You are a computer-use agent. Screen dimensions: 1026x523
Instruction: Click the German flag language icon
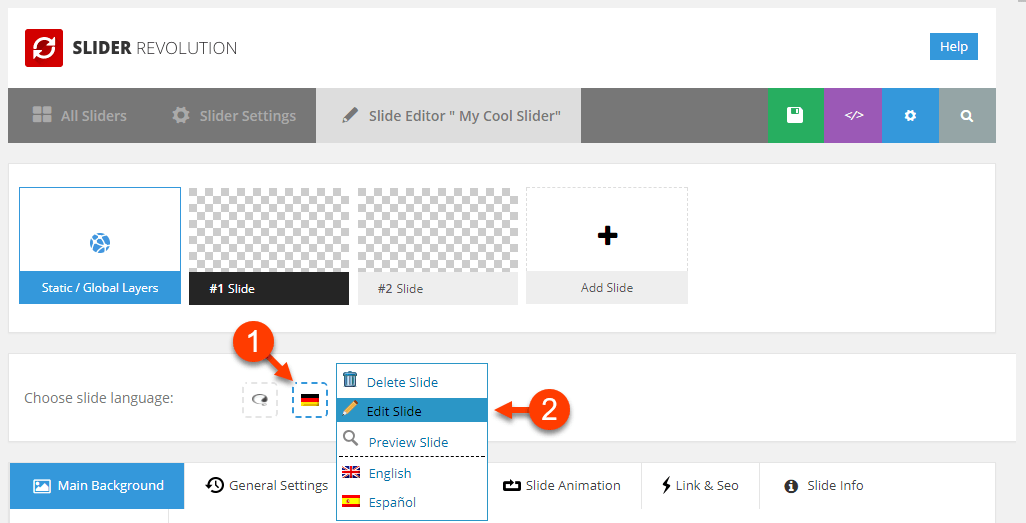310,400
